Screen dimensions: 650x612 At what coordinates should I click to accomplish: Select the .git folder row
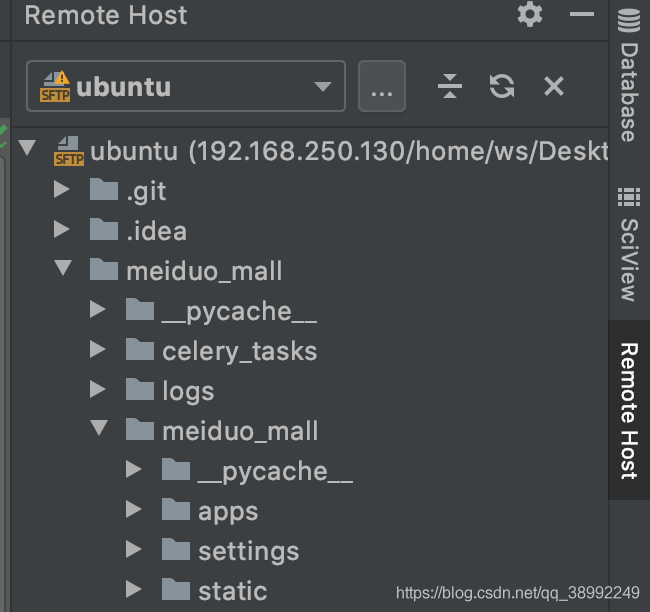coord(310,190)
